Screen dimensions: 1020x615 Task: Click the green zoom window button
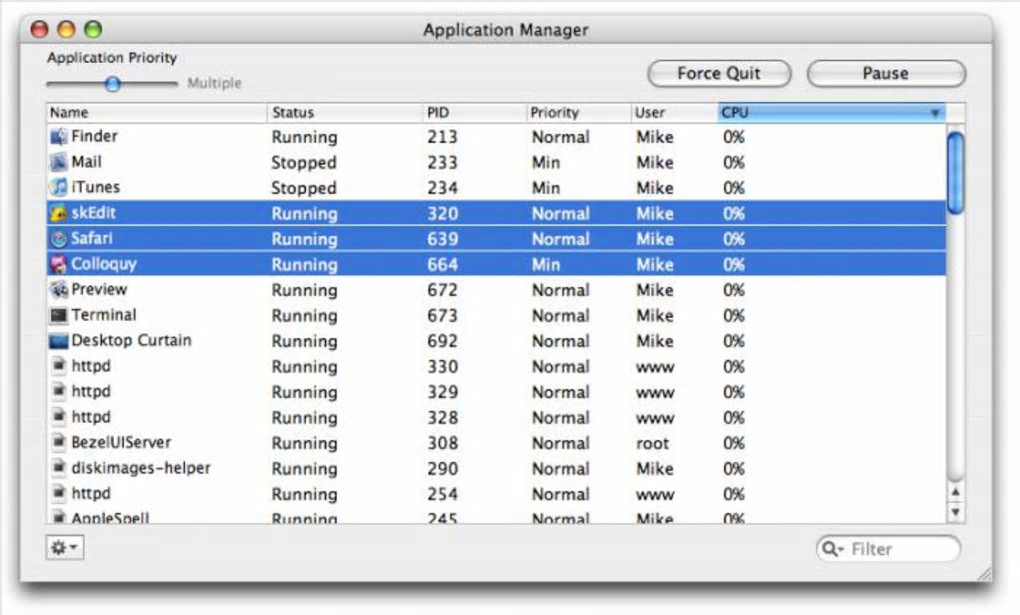93,29
